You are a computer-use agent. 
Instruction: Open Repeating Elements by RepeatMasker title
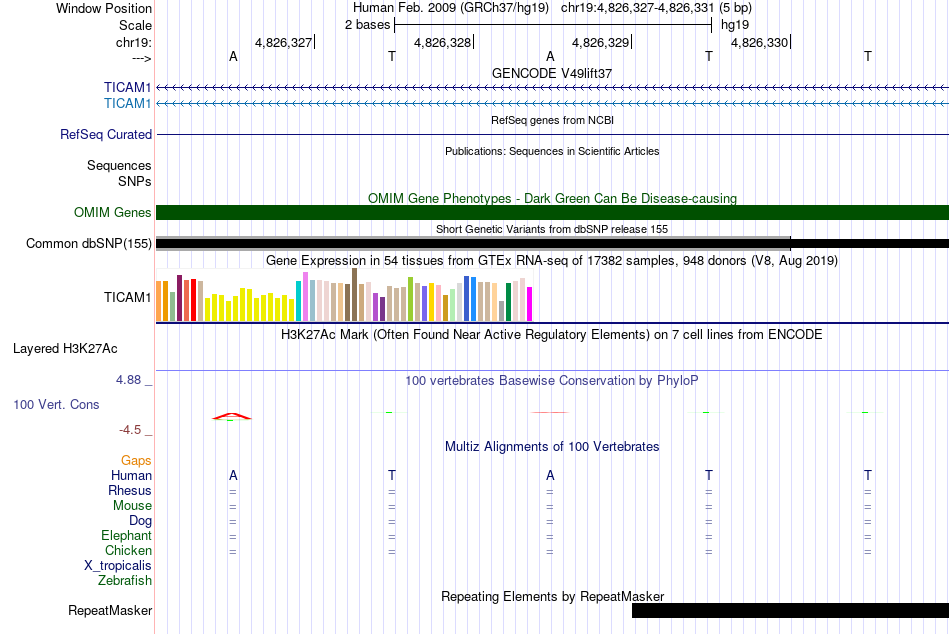(x=552, y=596)
